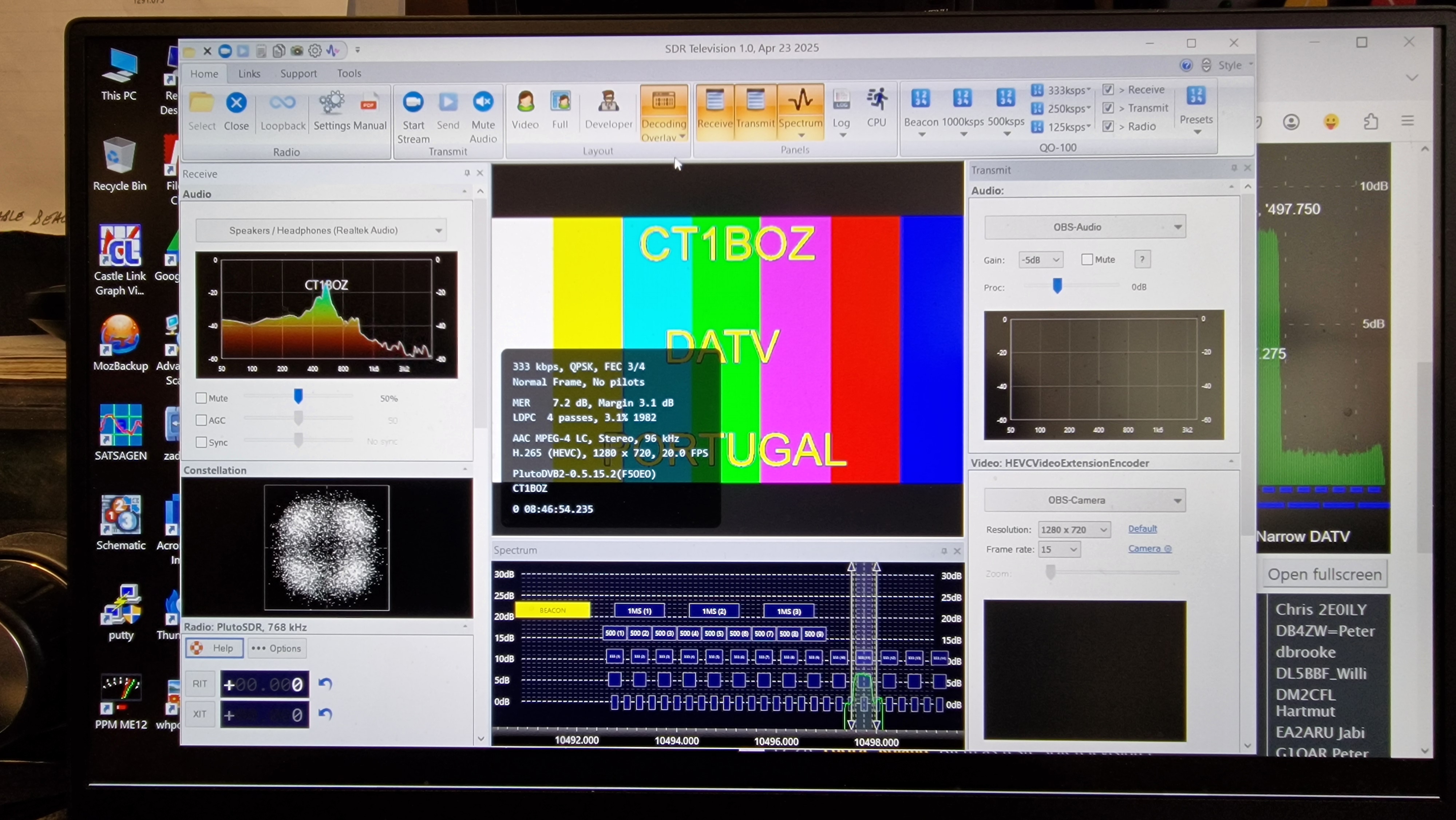This screenshot has height=820, width=1456.
Task: Click the Zoom slider under Frame rate
Action: coord(1050,572)
